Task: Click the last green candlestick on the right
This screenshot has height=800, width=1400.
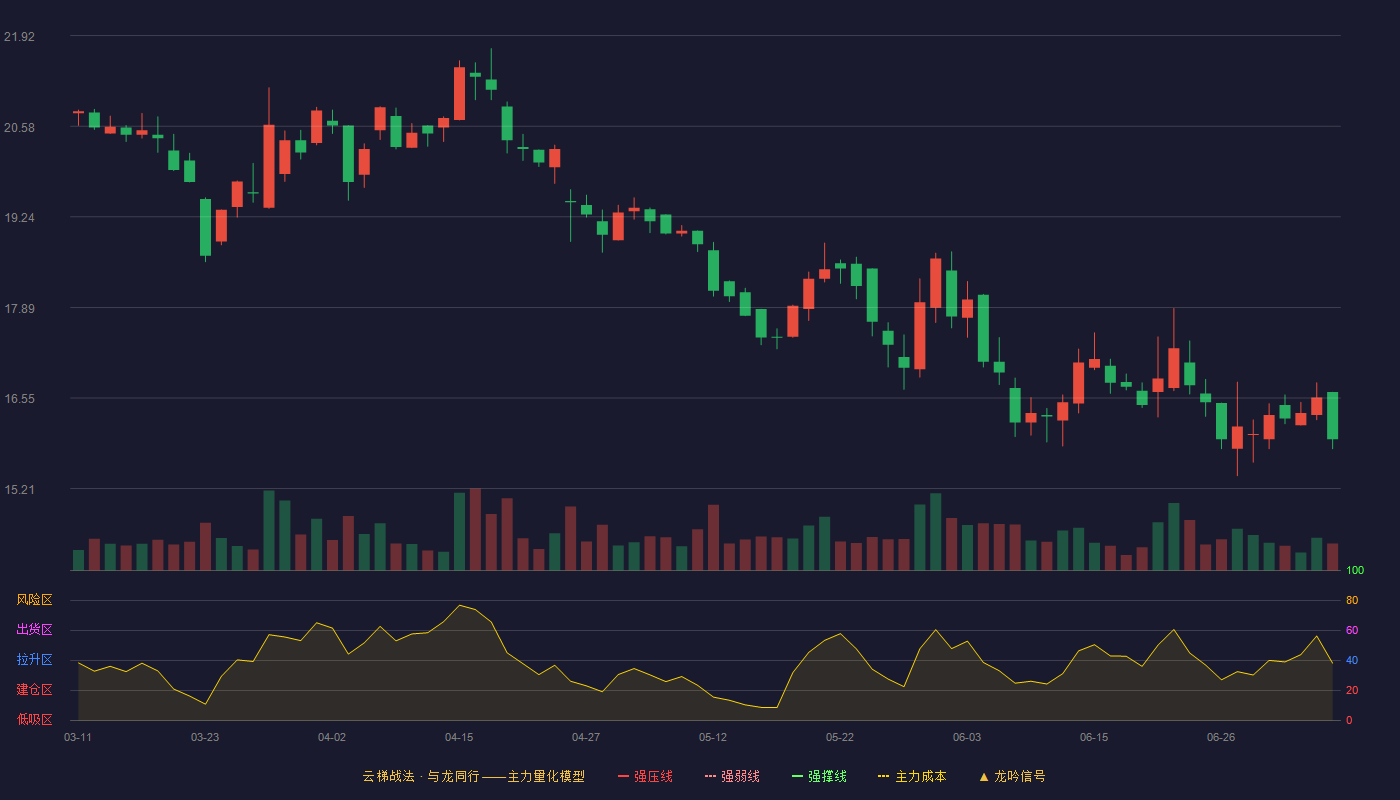Action: 1332,416
